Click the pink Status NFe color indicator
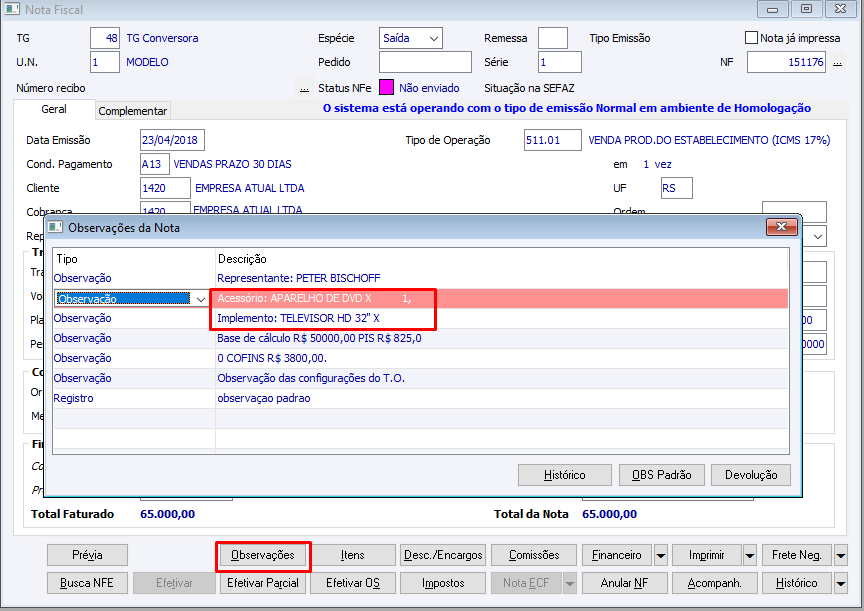 (386, 88)
